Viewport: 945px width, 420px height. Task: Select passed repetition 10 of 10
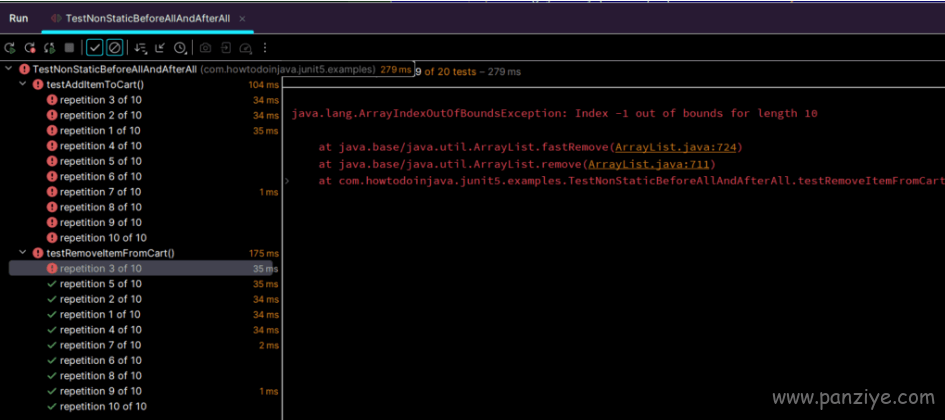tap(103, 407)
